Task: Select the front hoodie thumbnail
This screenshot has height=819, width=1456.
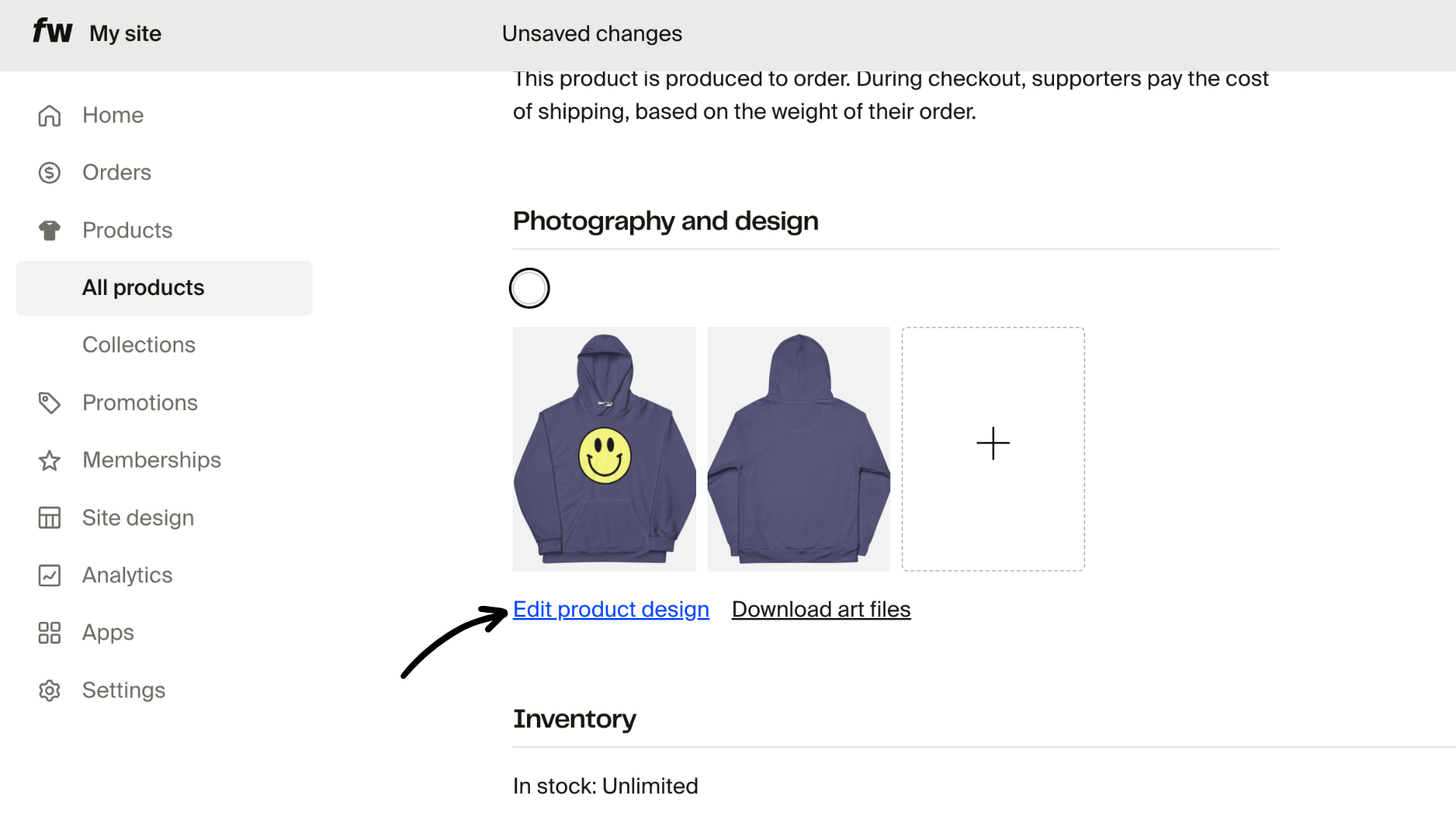Action: pos(604,448)
